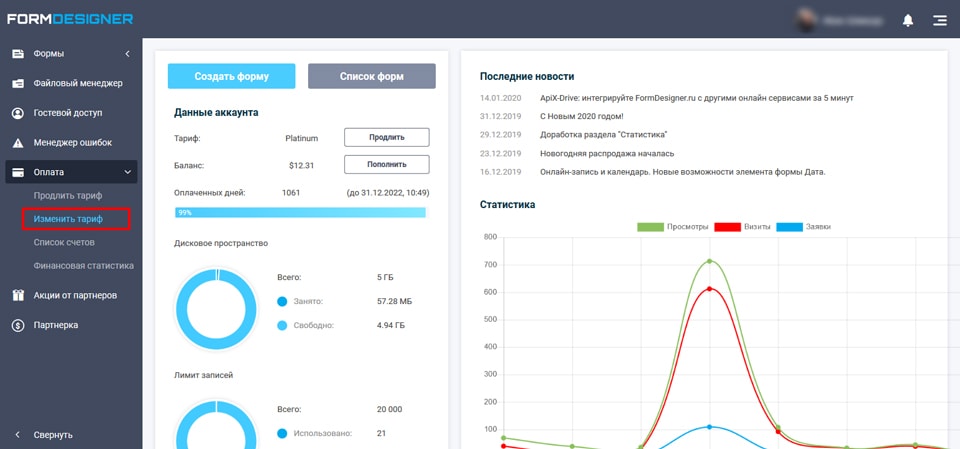Viewport: 960px width, 449px height.
Task: Toggle Заявки series in chart legend
Action: click(x=804, y=227)
